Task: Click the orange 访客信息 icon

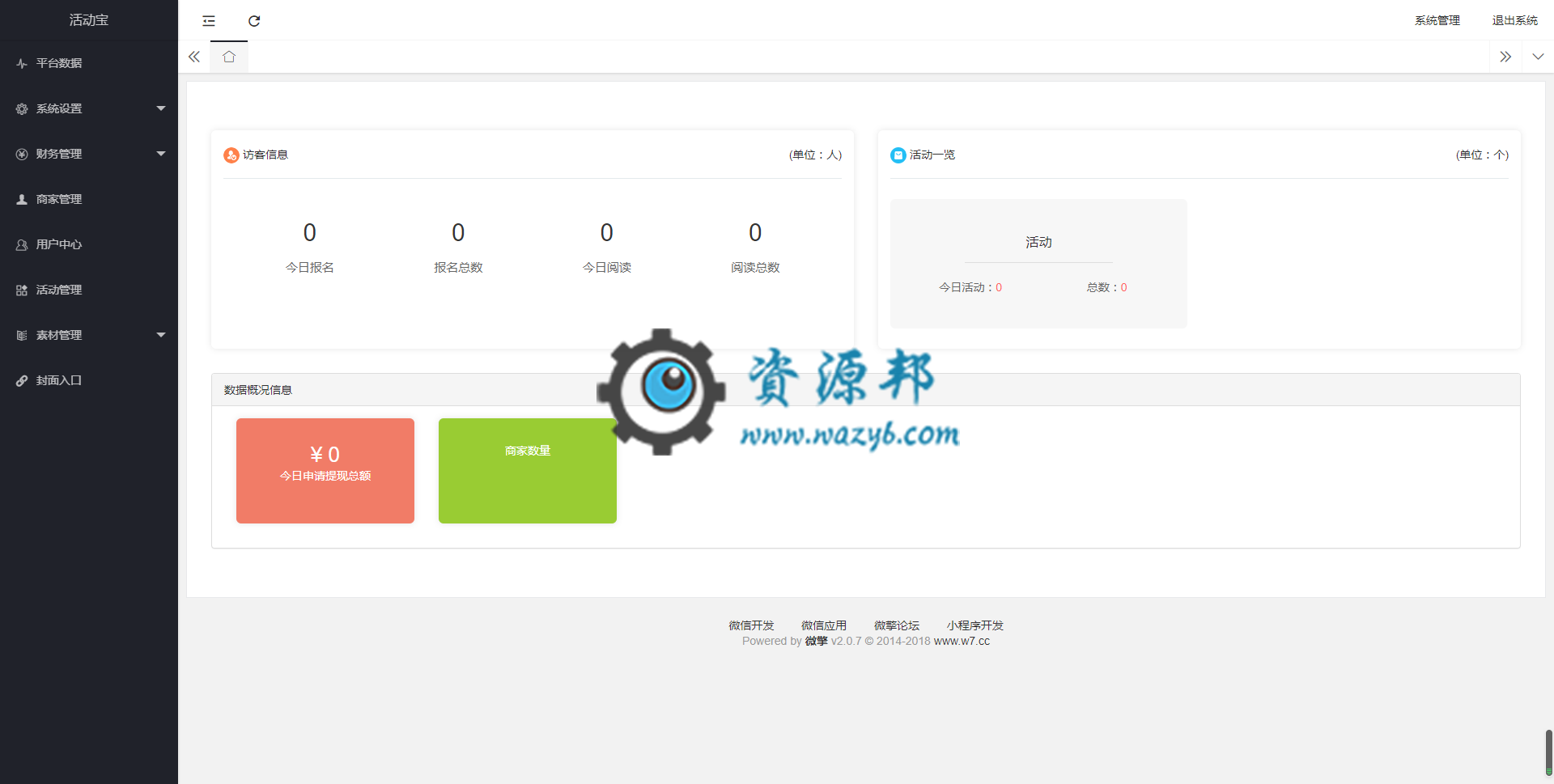Action: click(x=231, y=155)
